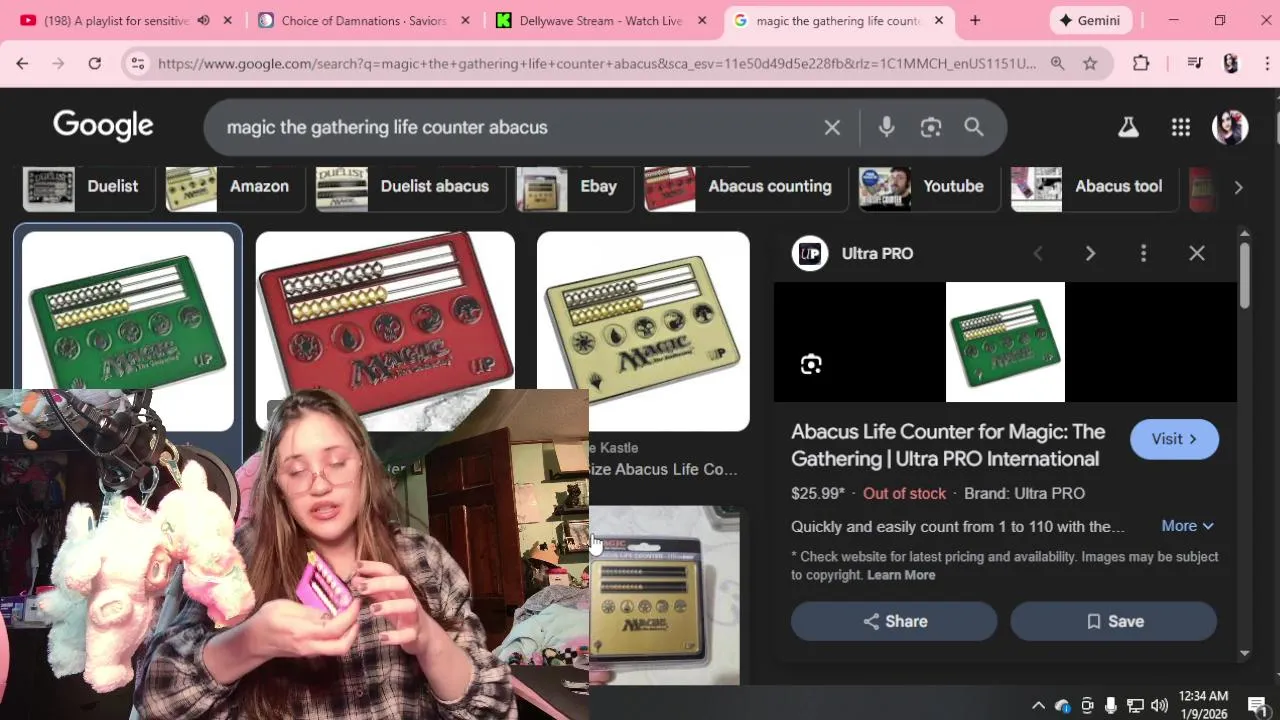
Task: Show hidden system tray icons
Action: pos(1038,705)
